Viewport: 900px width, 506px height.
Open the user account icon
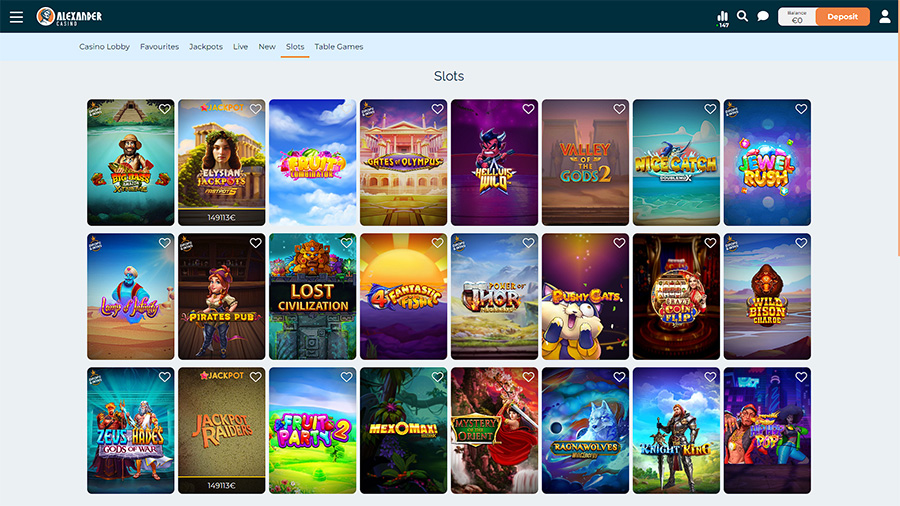[x=885, y=17]
